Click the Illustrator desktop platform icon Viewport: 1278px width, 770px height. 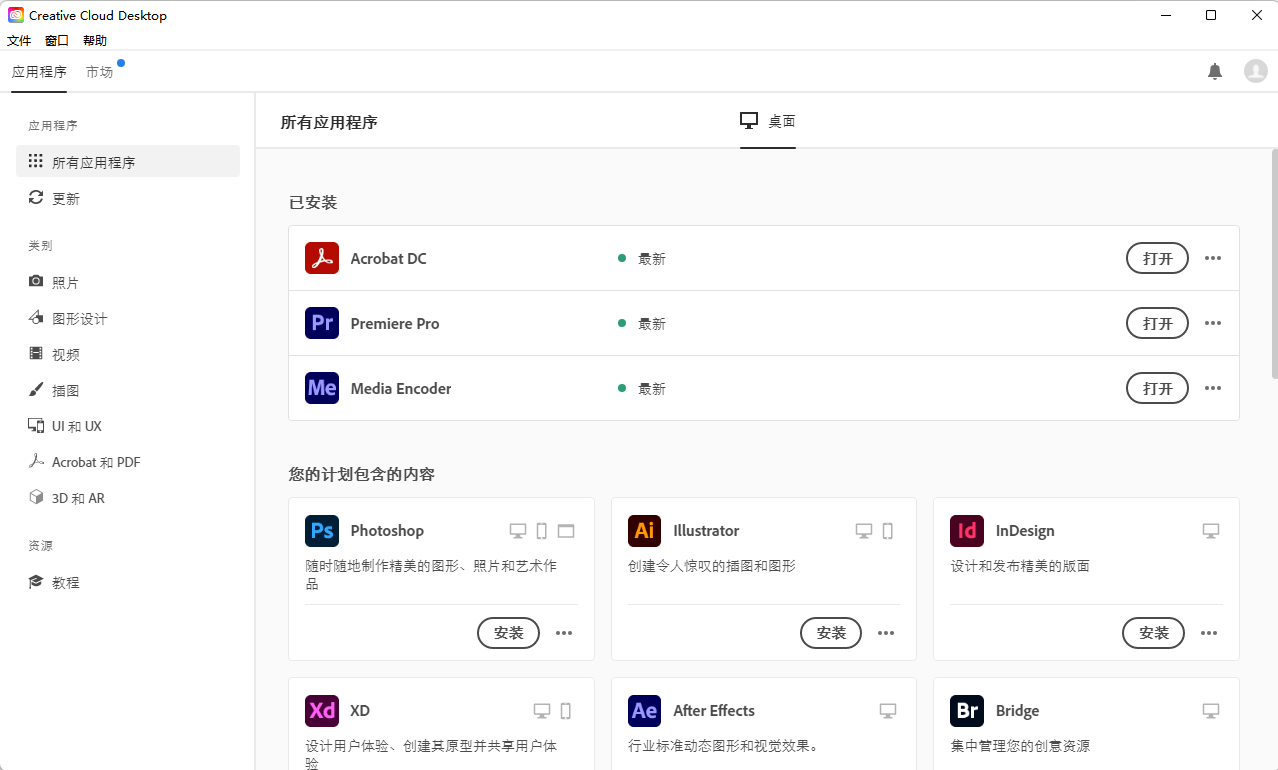[864, 531]
